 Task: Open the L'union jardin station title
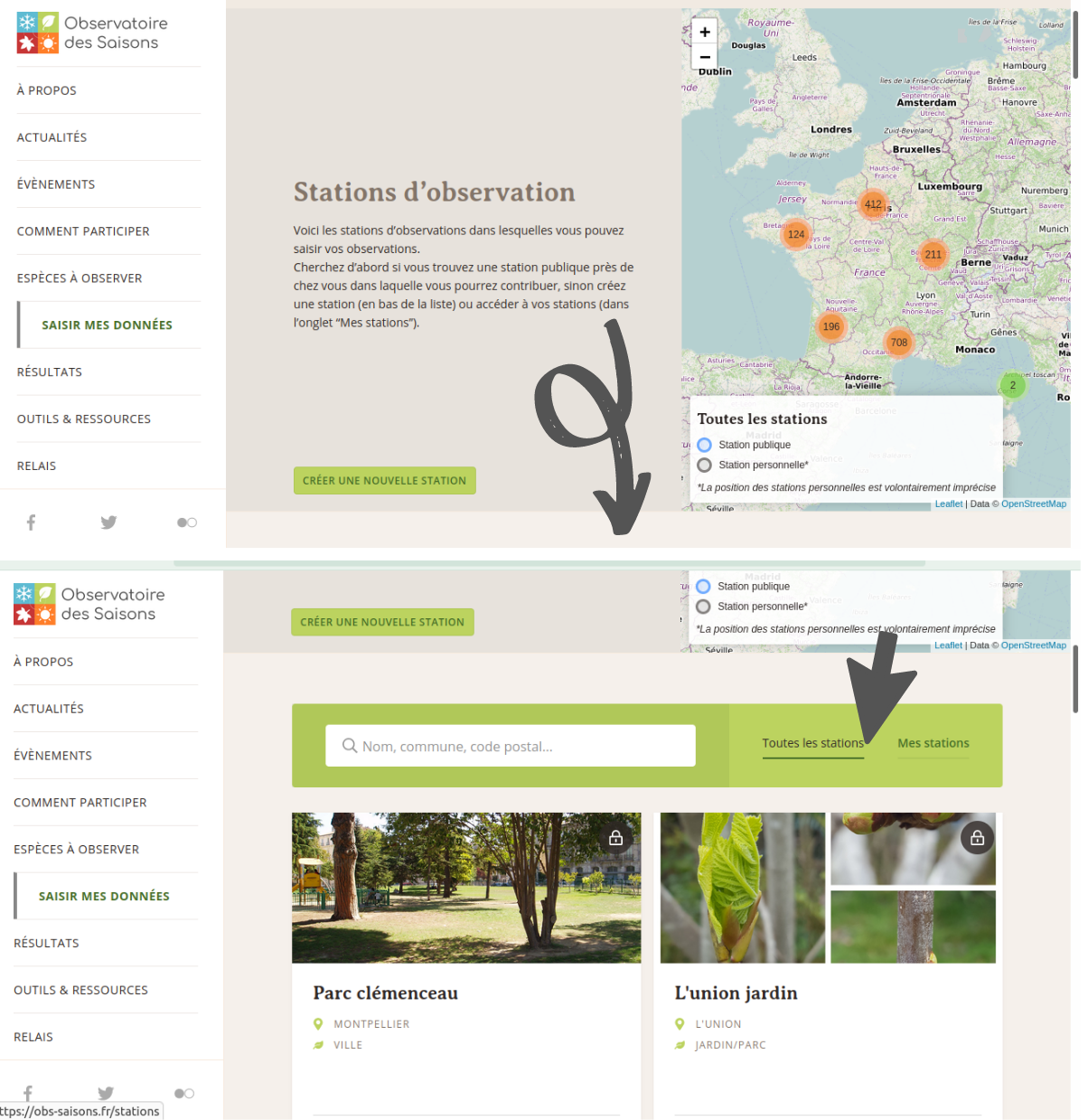(736, 993)
